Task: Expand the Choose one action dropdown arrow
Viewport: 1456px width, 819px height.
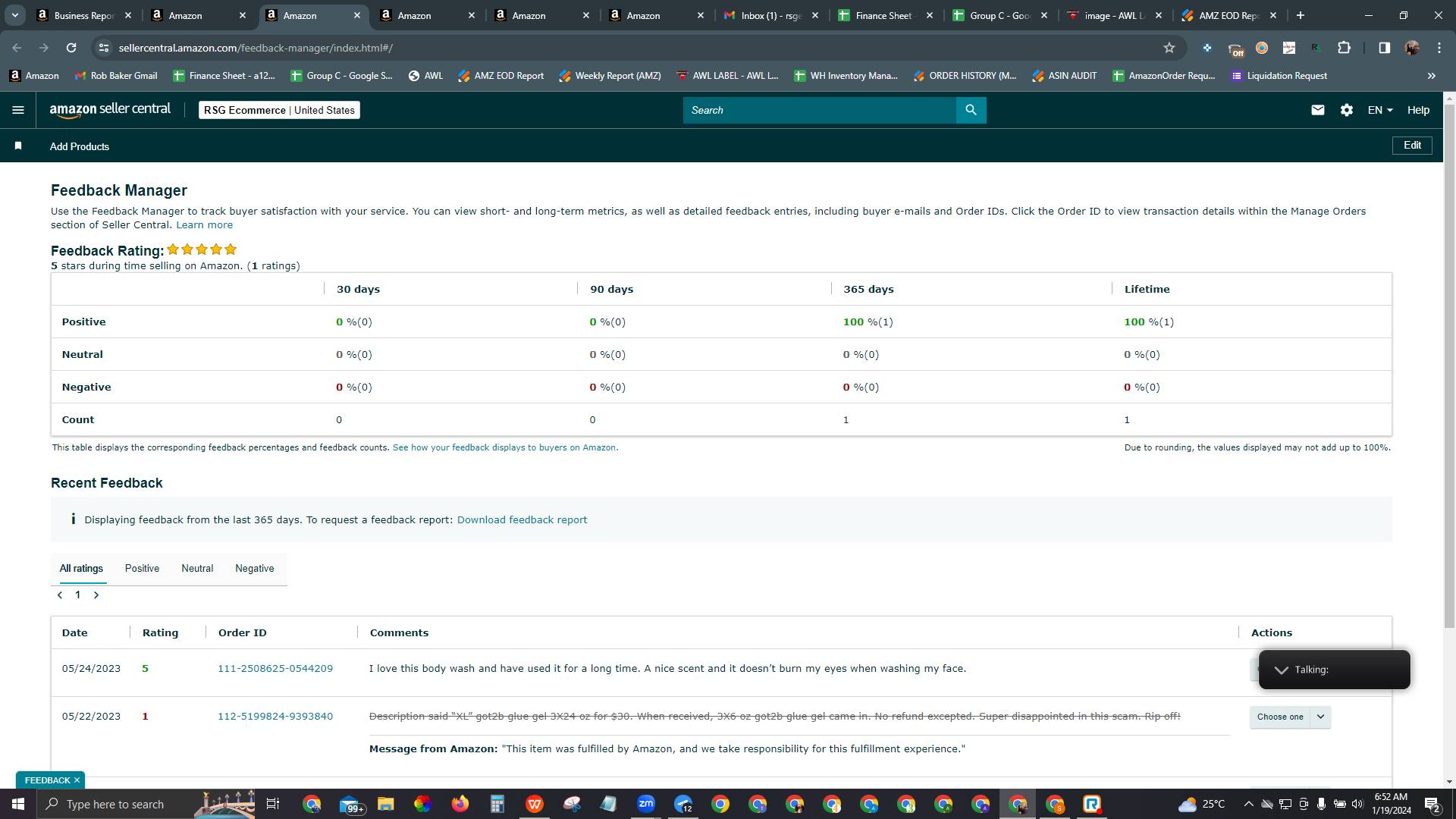Action: tap(1320, 717)
